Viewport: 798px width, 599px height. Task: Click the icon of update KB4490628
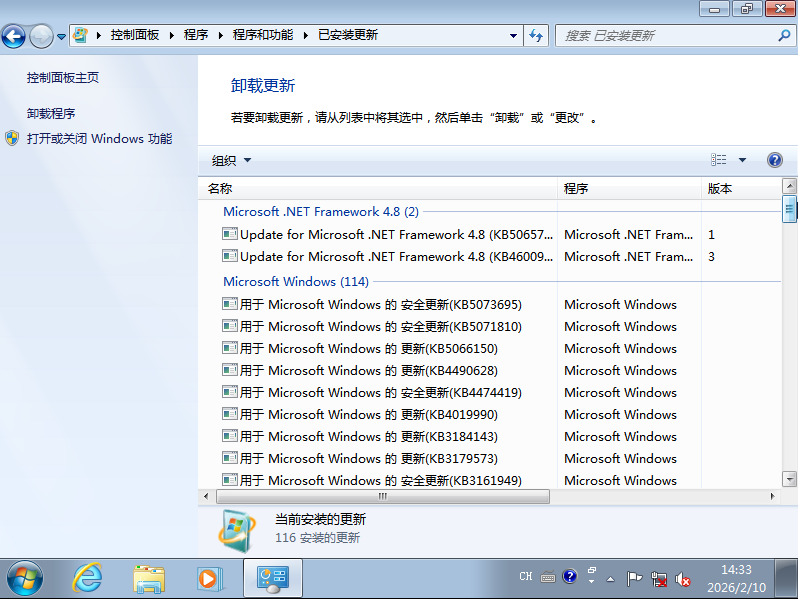pyautogui.click(x=230, y=370)
